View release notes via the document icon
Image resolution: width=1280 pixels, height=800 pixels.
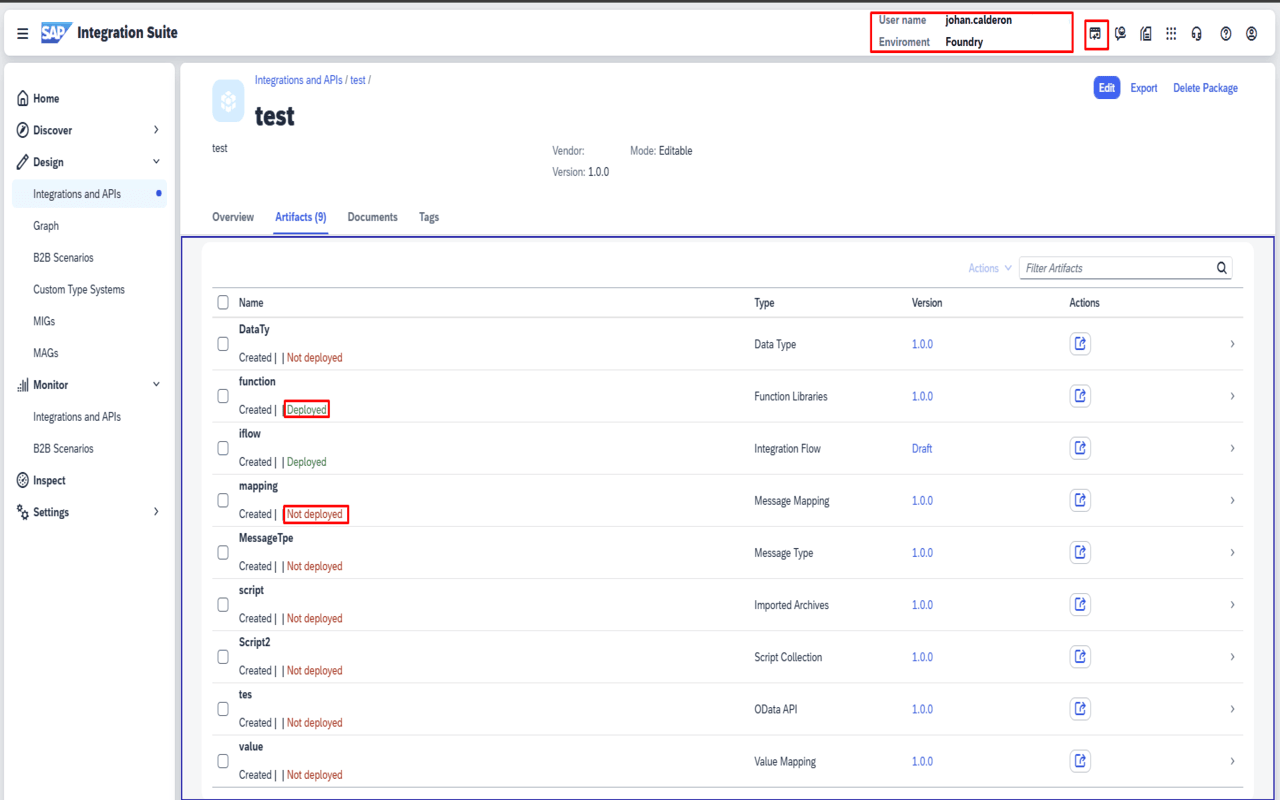(x=1146, y=33)
